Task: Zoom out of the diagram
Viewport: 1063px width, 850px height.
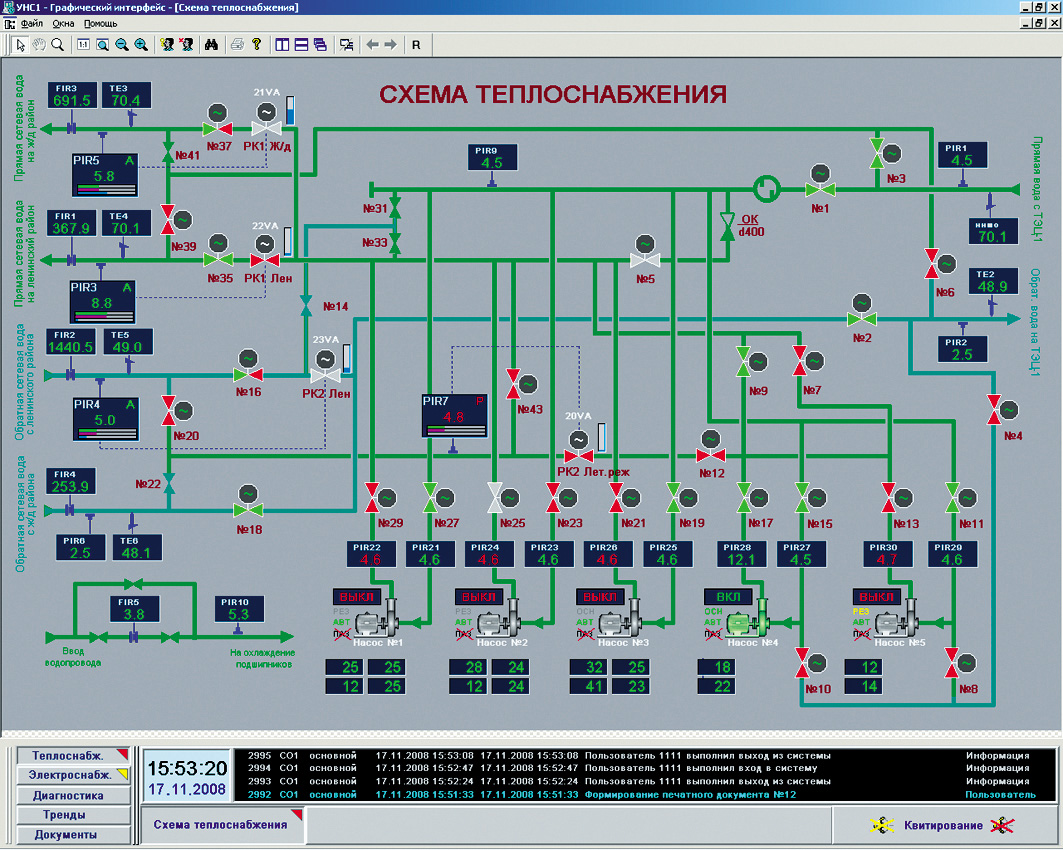Action: 122,45
